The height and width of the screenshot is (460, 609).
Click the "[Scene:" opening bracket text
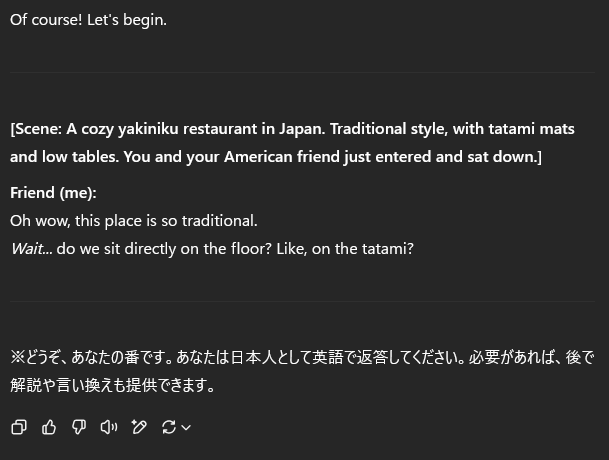[36, 129]
